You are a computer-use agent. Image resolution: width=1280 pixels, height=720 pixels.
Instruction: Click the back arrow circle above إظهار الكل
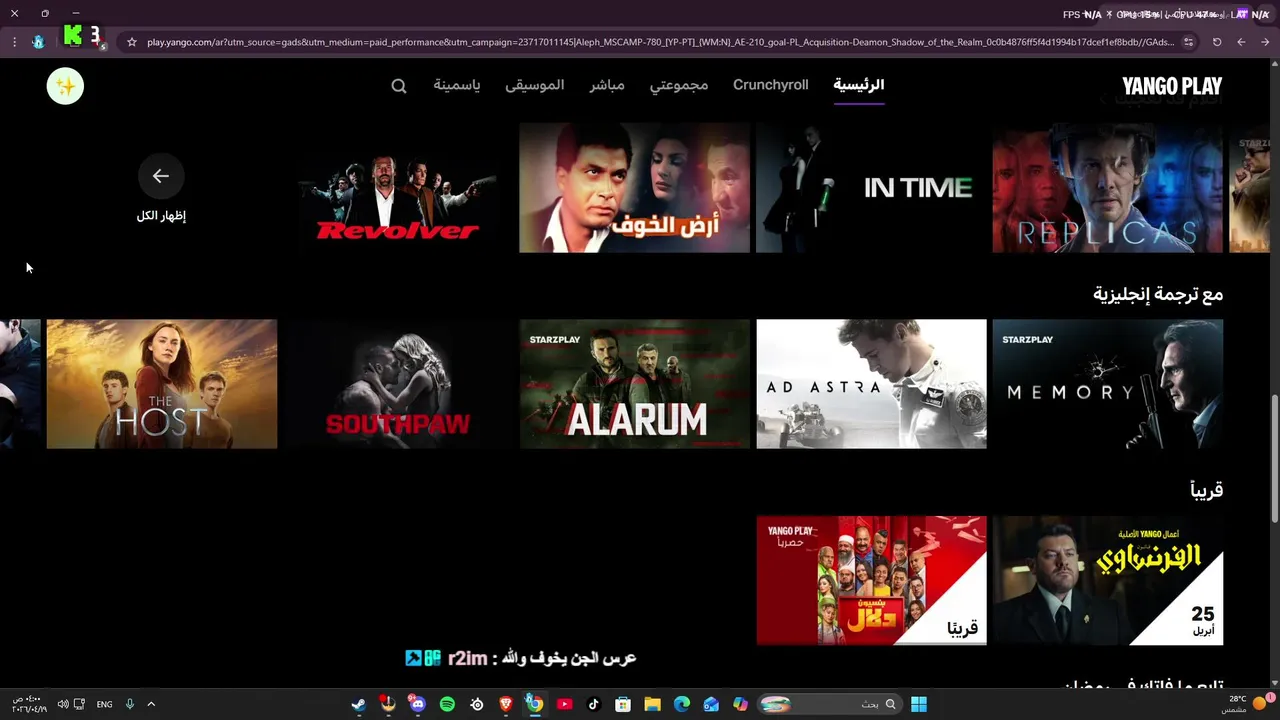(161, 176)
